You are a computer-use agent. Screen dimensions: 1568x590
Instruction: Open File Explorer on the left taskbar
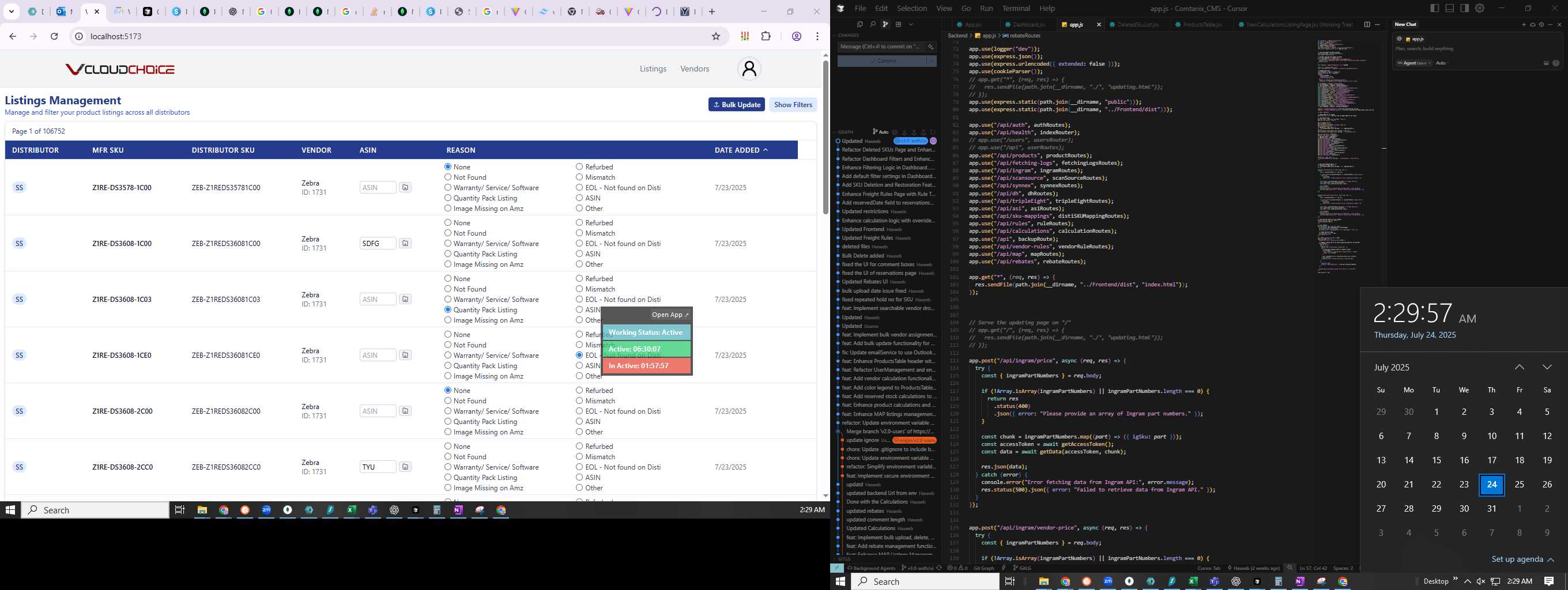pos(202,510)
